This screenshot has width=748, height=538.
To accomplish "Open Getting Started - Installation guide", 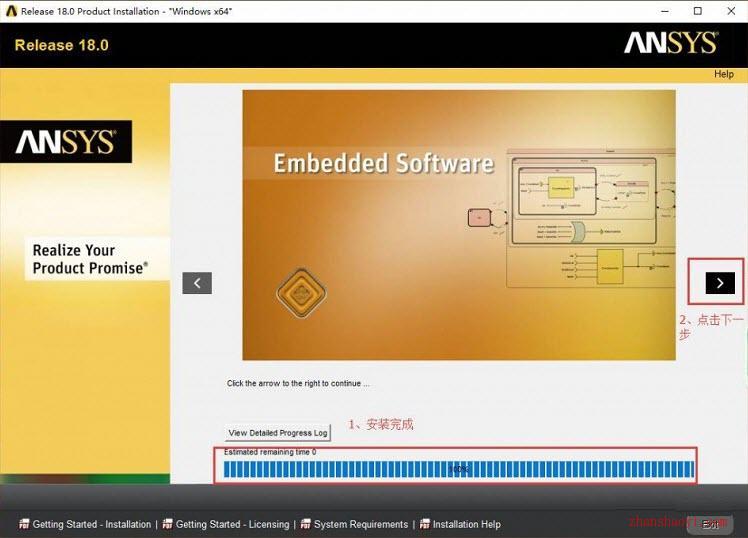I will [92, 524].
